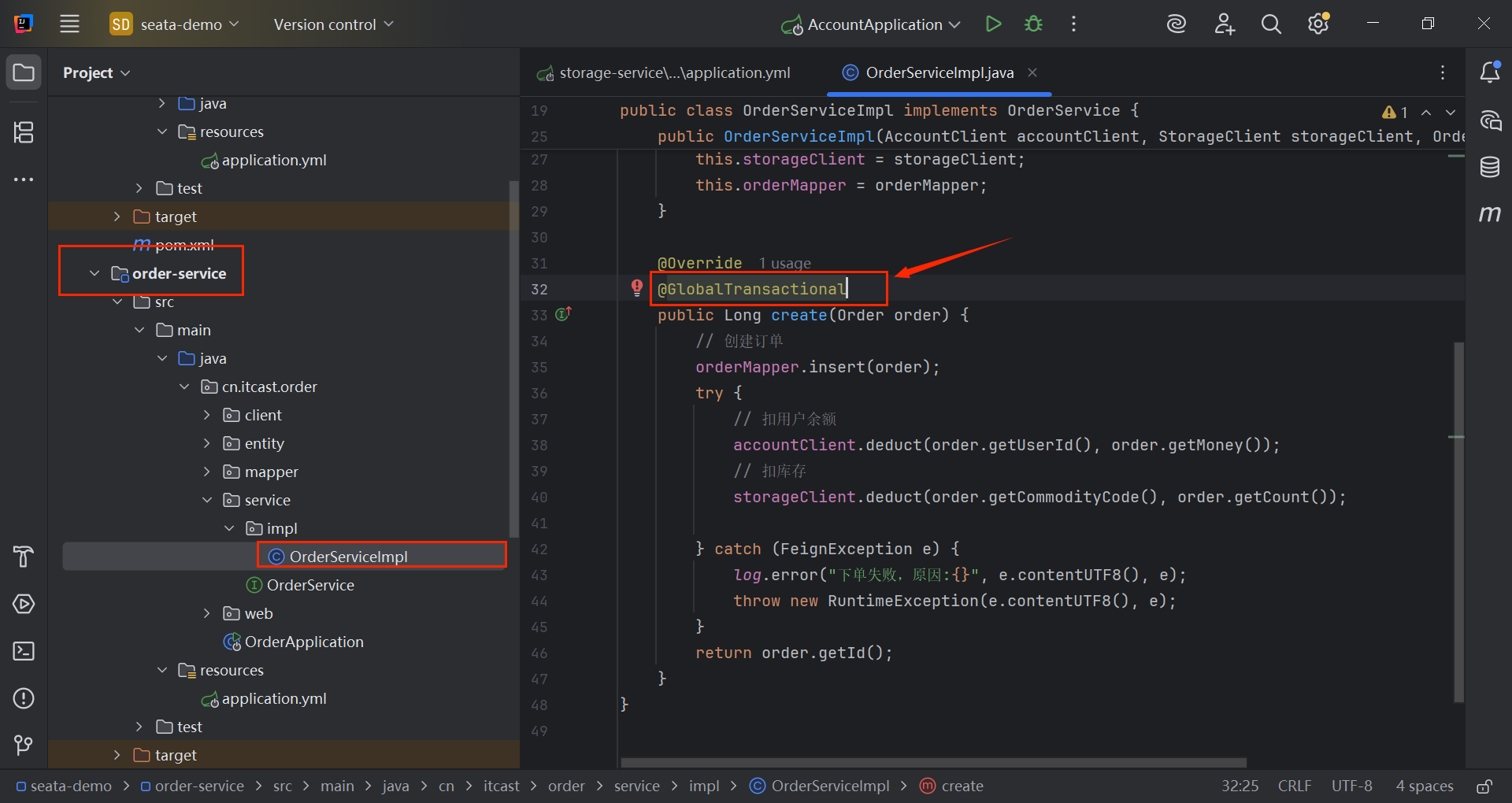Collapse the impl package
The height and width of the screenshot is (803, 1512).
(x=229, y=528)
